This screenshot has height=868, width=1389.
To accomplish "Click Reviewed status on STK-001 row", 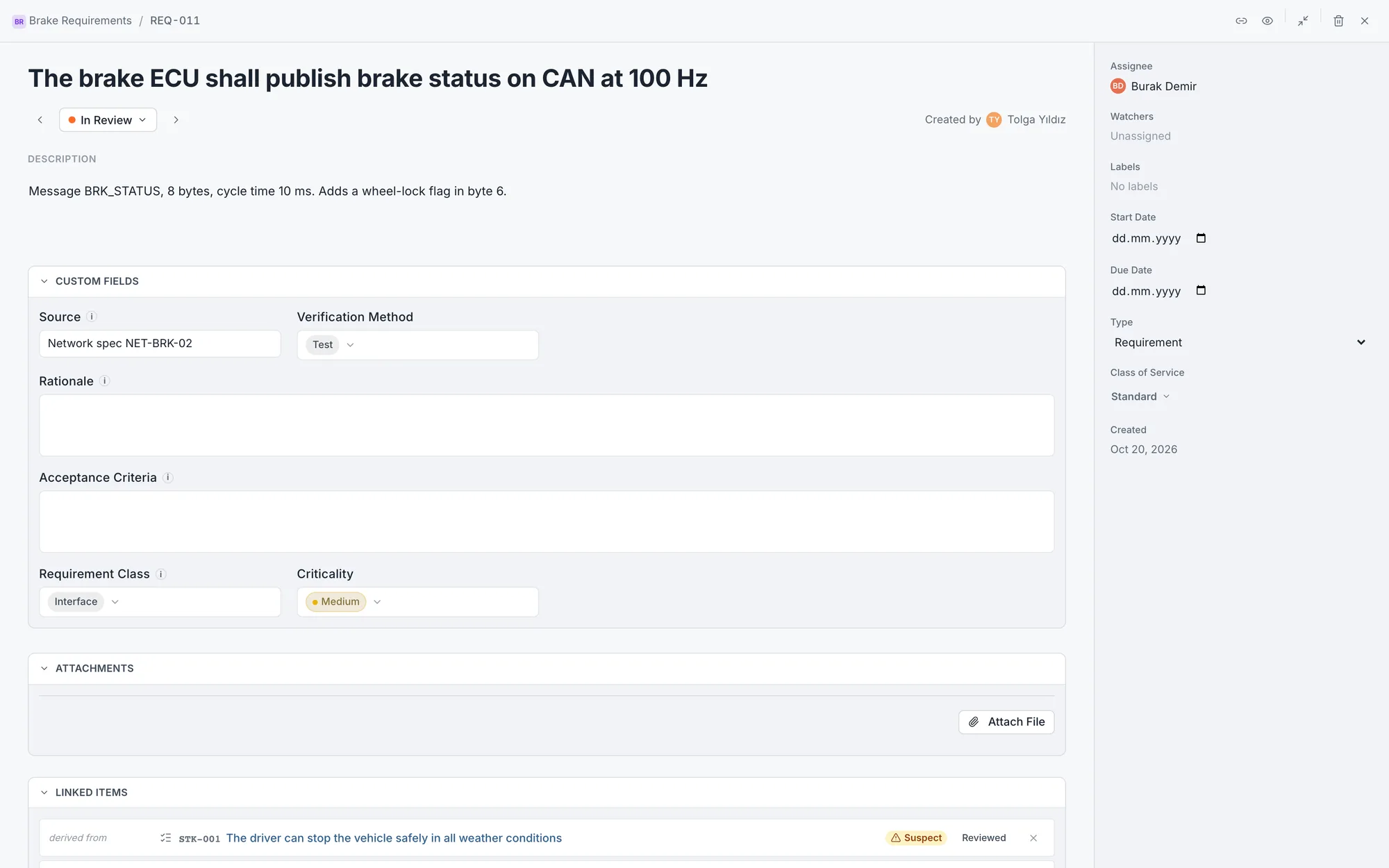I will (x=983, y=838).
